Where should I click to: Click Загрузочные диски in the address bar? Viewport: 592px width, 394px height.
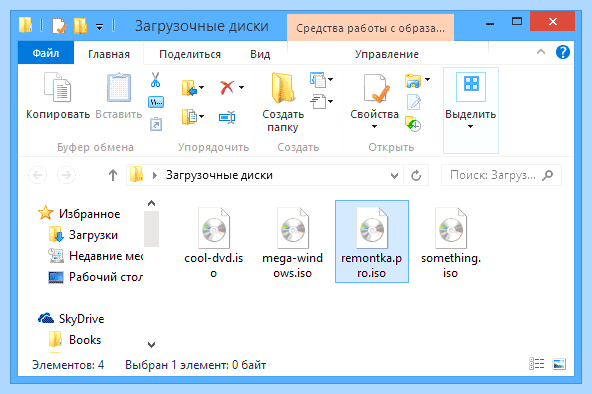click(x=219, y=175)
